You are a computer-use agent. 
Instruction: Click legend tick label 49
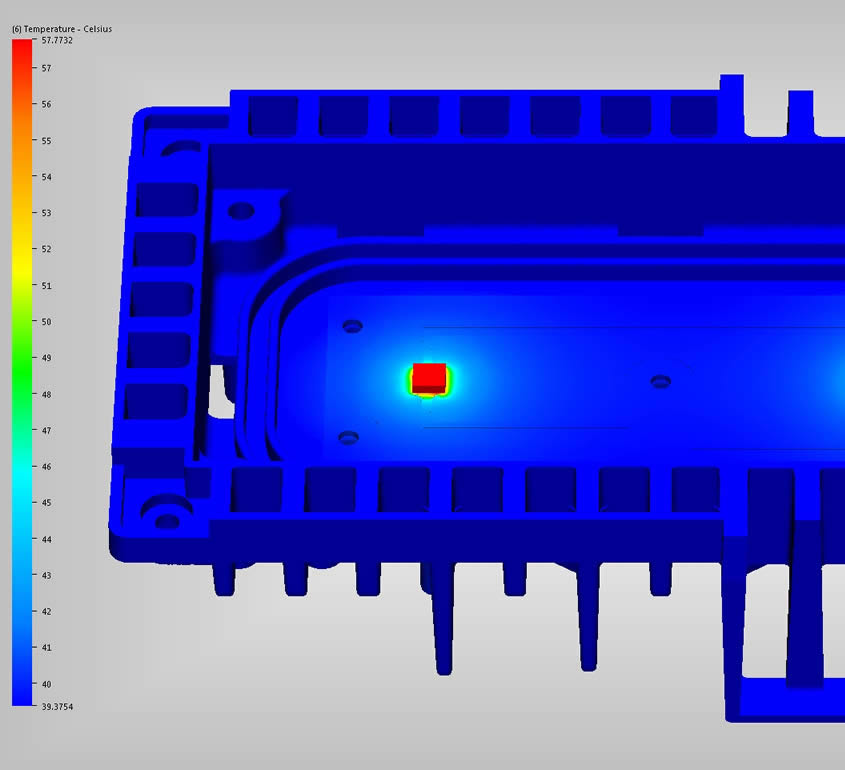(46, 358)
